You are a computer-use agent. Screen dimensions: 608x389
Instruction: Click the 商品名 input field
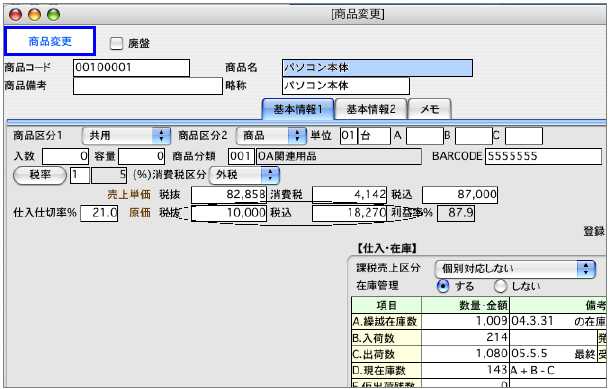[377, 68]
